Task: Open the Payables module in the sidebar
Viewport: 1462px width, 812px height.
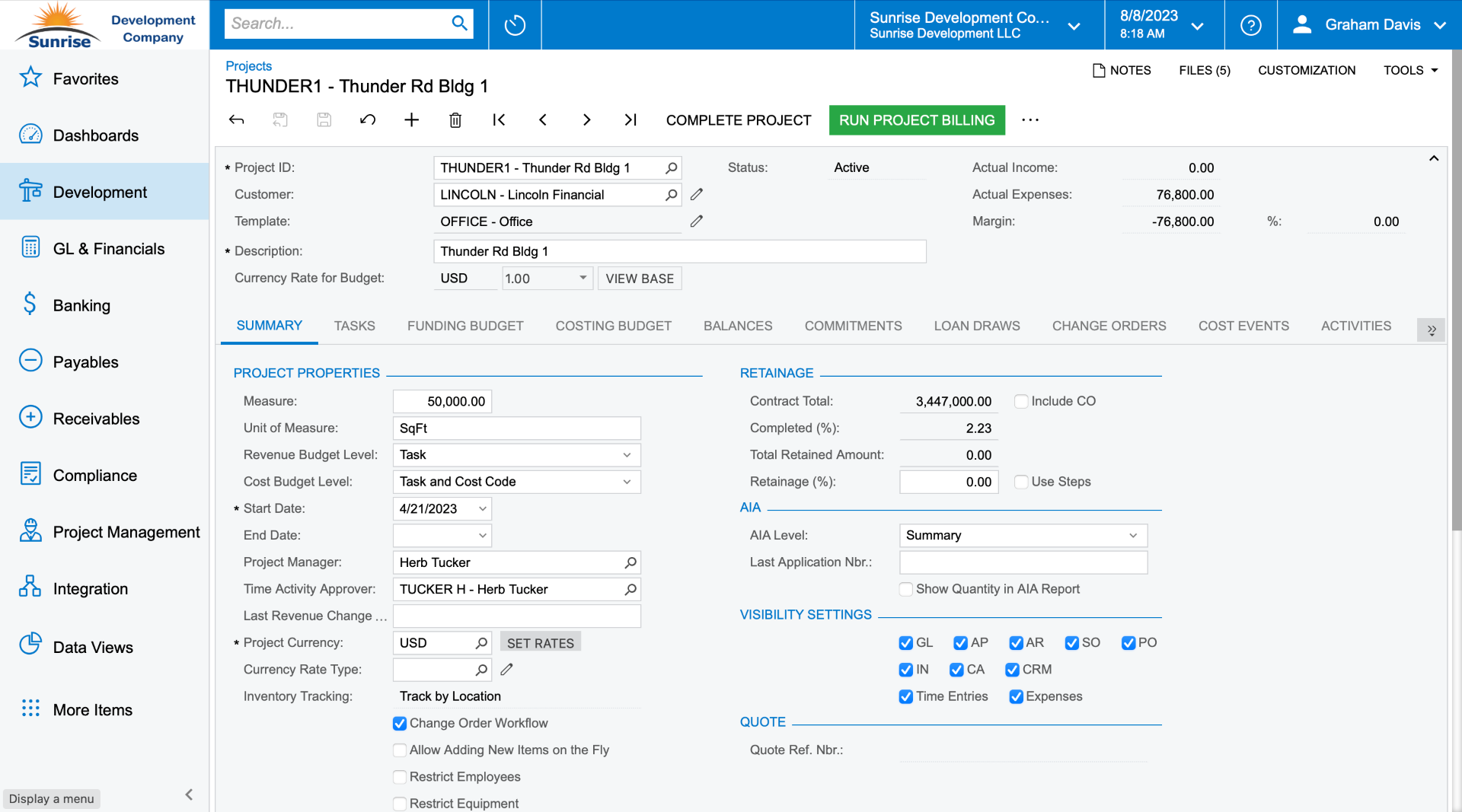Action: coord(85,361)
